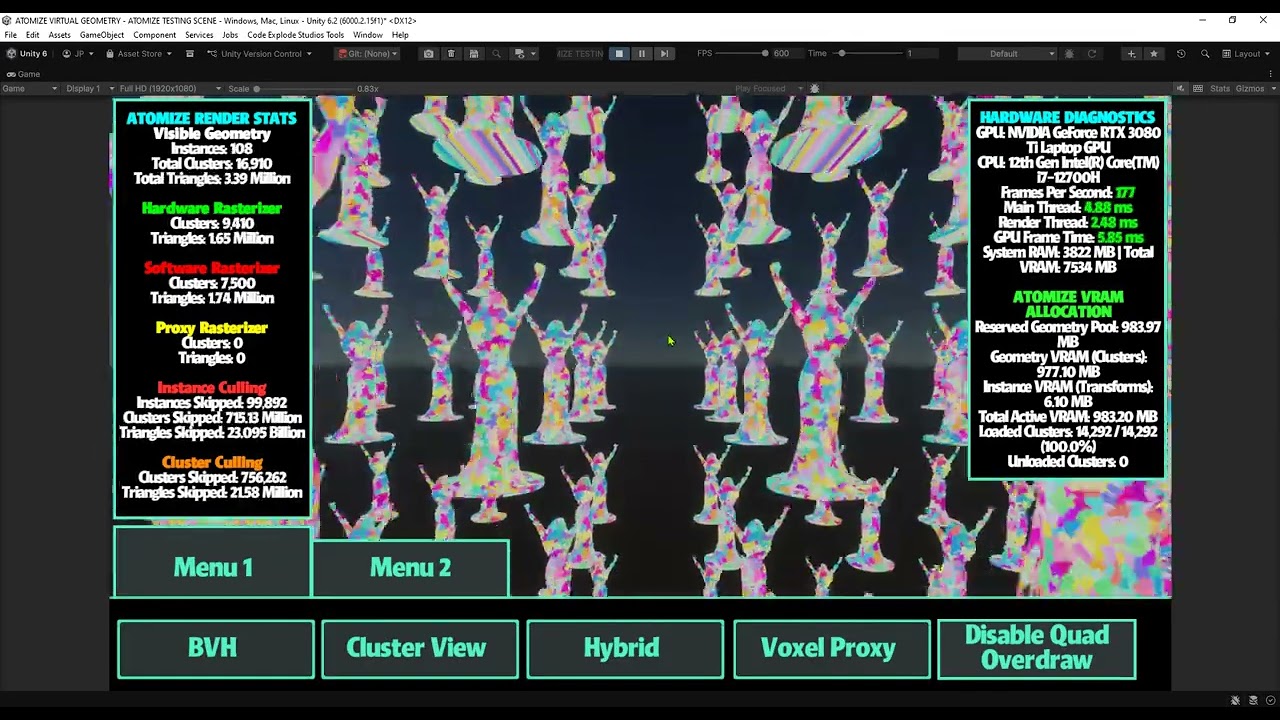Open the Assets menu

[59, 35]
